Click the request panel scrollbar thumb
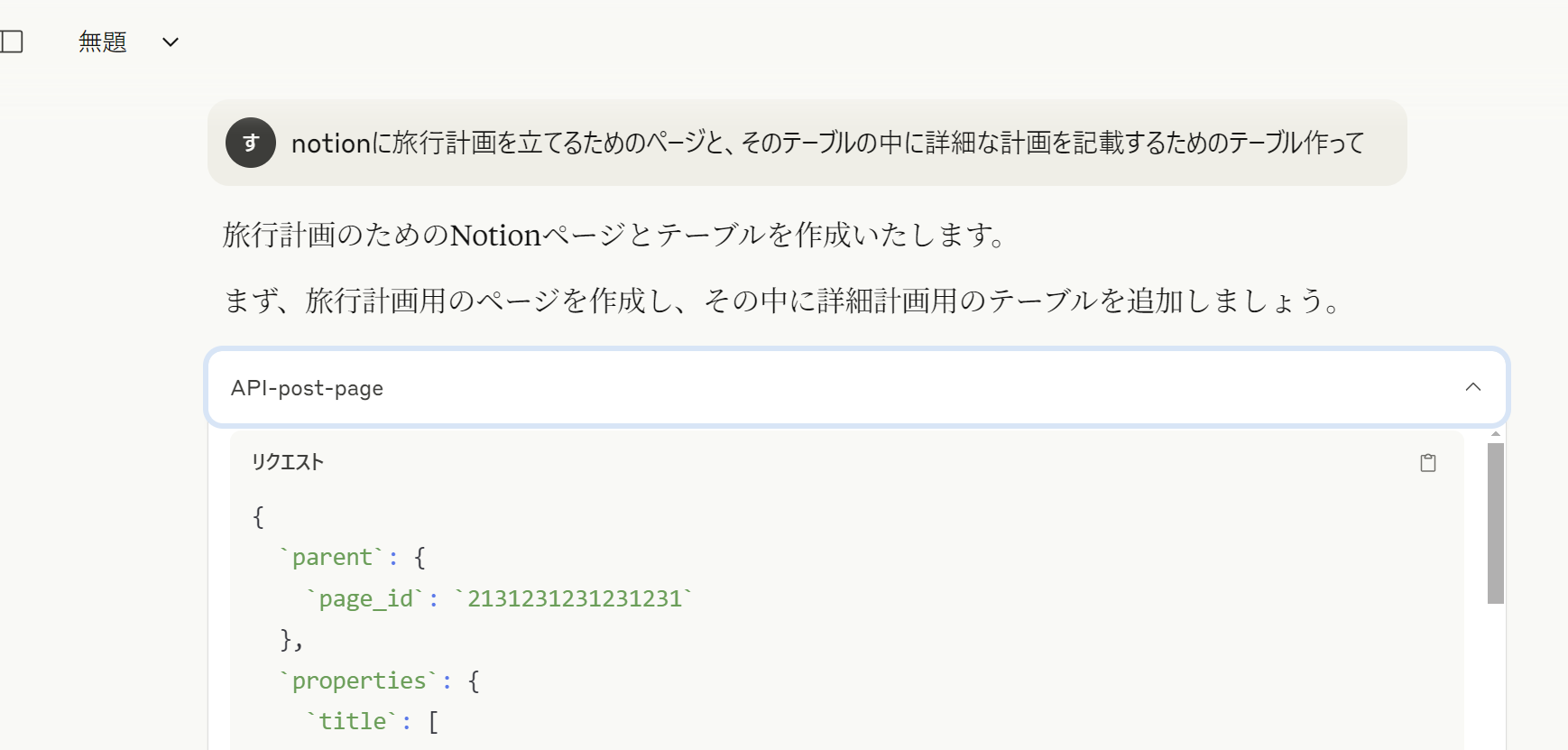Image resolution: width=1568 pixels, height=750 pixels. tap(1496, 523)
